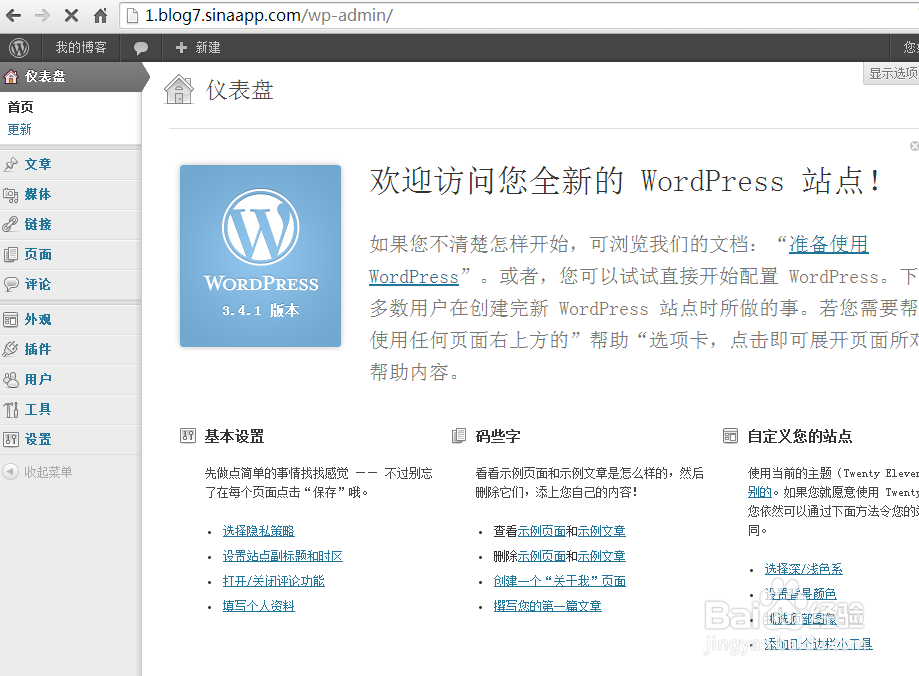Open 我的博客 in the admin bar

[x=81, y=47]
